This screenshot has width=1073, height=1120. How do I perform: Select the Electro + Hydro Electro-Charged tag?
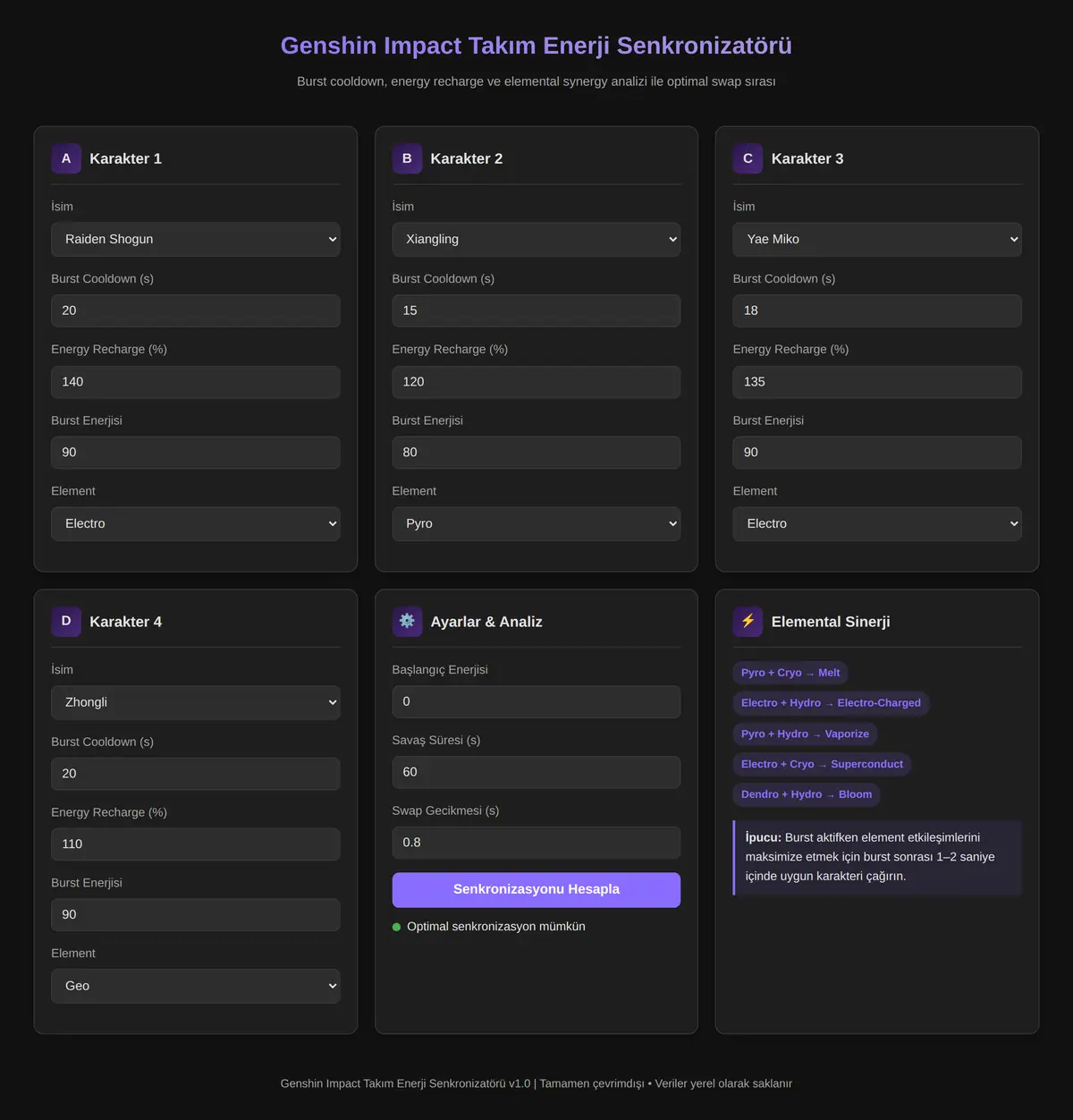coord(831,703)
